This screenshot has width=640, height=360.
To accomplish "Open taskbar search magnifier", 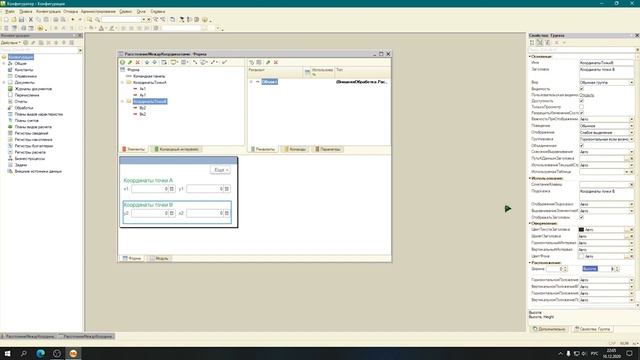I will click(x=24, y=353).
